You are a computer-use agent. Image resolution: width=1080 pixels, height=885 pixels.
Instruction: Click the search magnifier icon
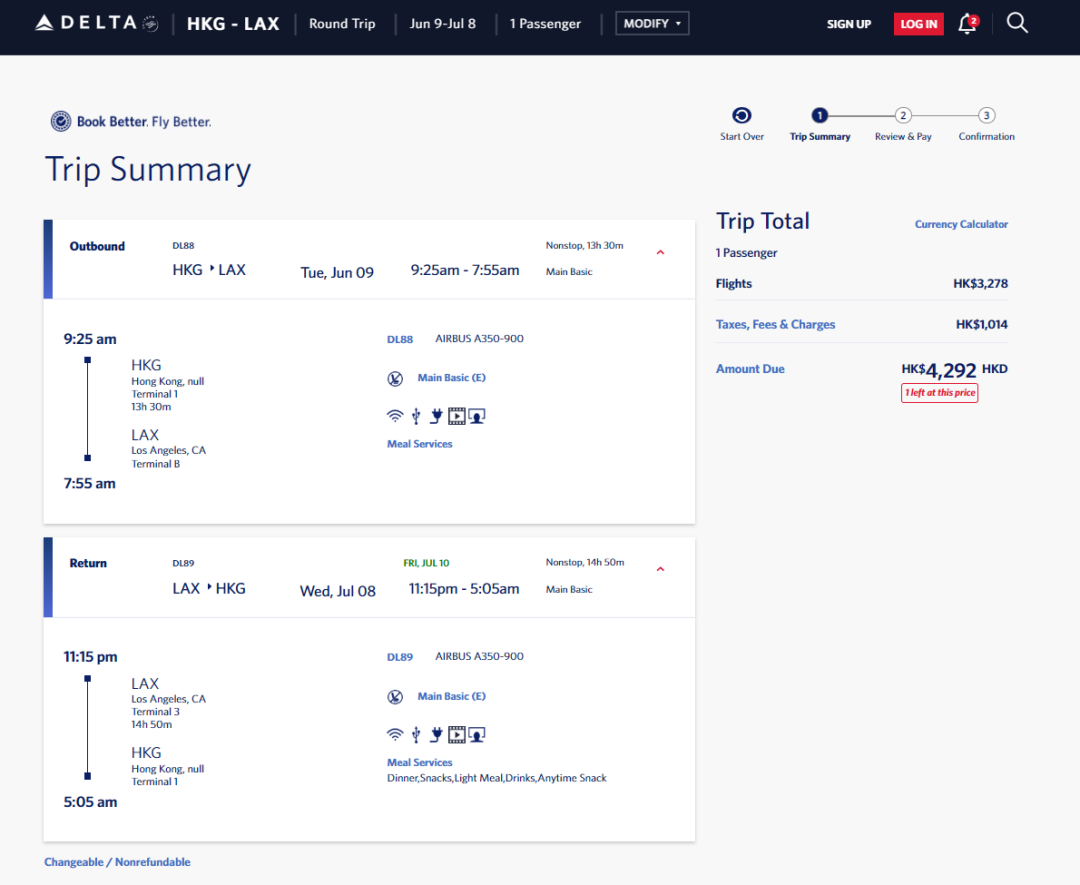(x=1017, y=23)
